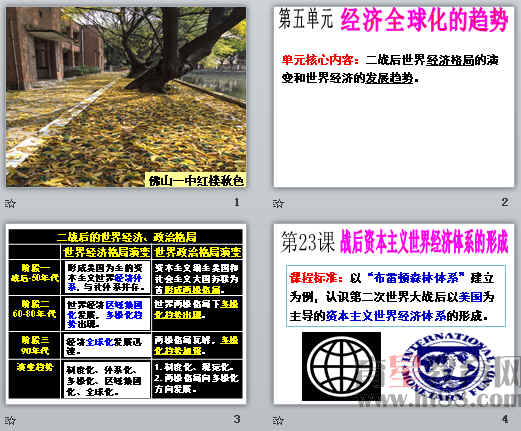
Task: Click the International Monetary Fund logo
Action: pyautogui.click(x=449, y=366)
